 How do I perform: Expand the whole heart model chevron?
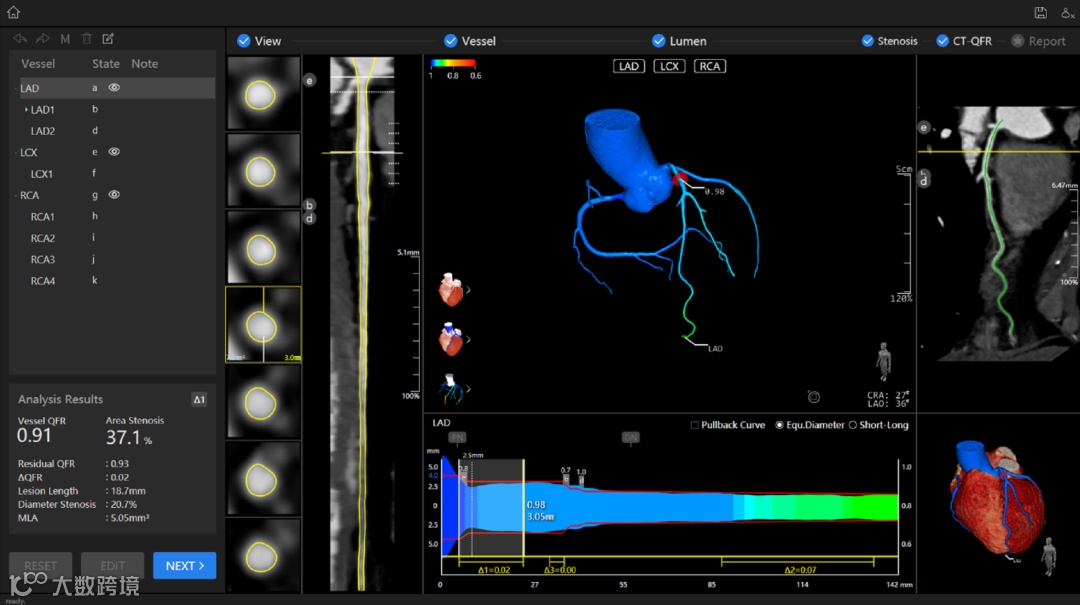pos(469,291)
